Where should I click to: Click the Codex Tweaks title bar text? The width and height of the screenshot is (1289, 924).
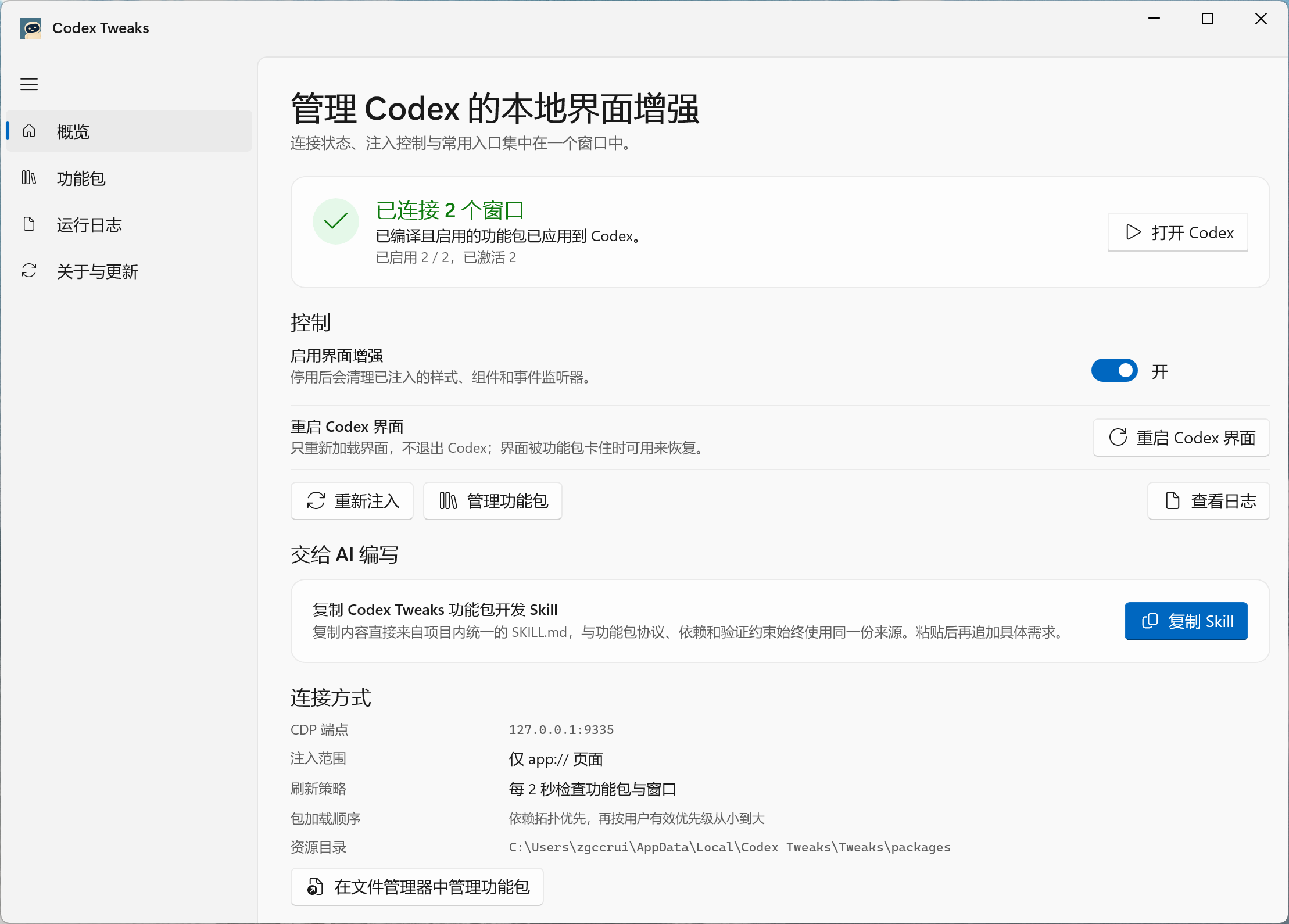click(101, 28)
